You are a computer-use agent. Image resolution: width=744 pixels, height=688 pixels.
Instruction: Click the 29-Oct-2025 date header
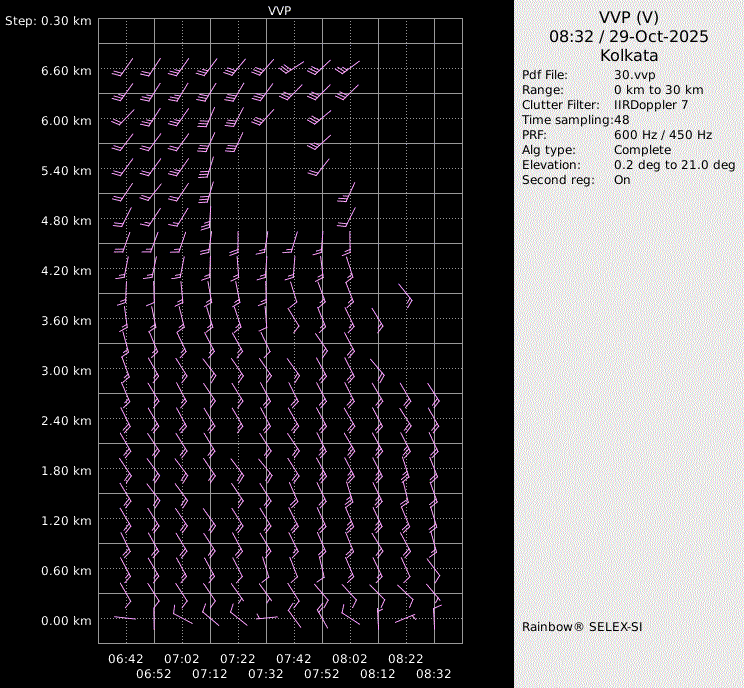(660, 36)
